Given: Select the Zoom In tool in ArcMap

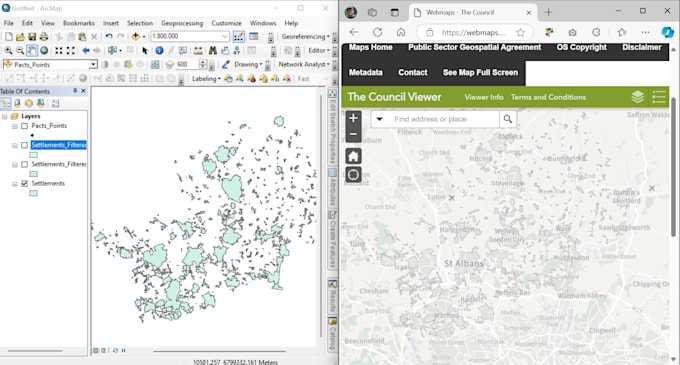Looking at the screenshot, I should [8, 50].
